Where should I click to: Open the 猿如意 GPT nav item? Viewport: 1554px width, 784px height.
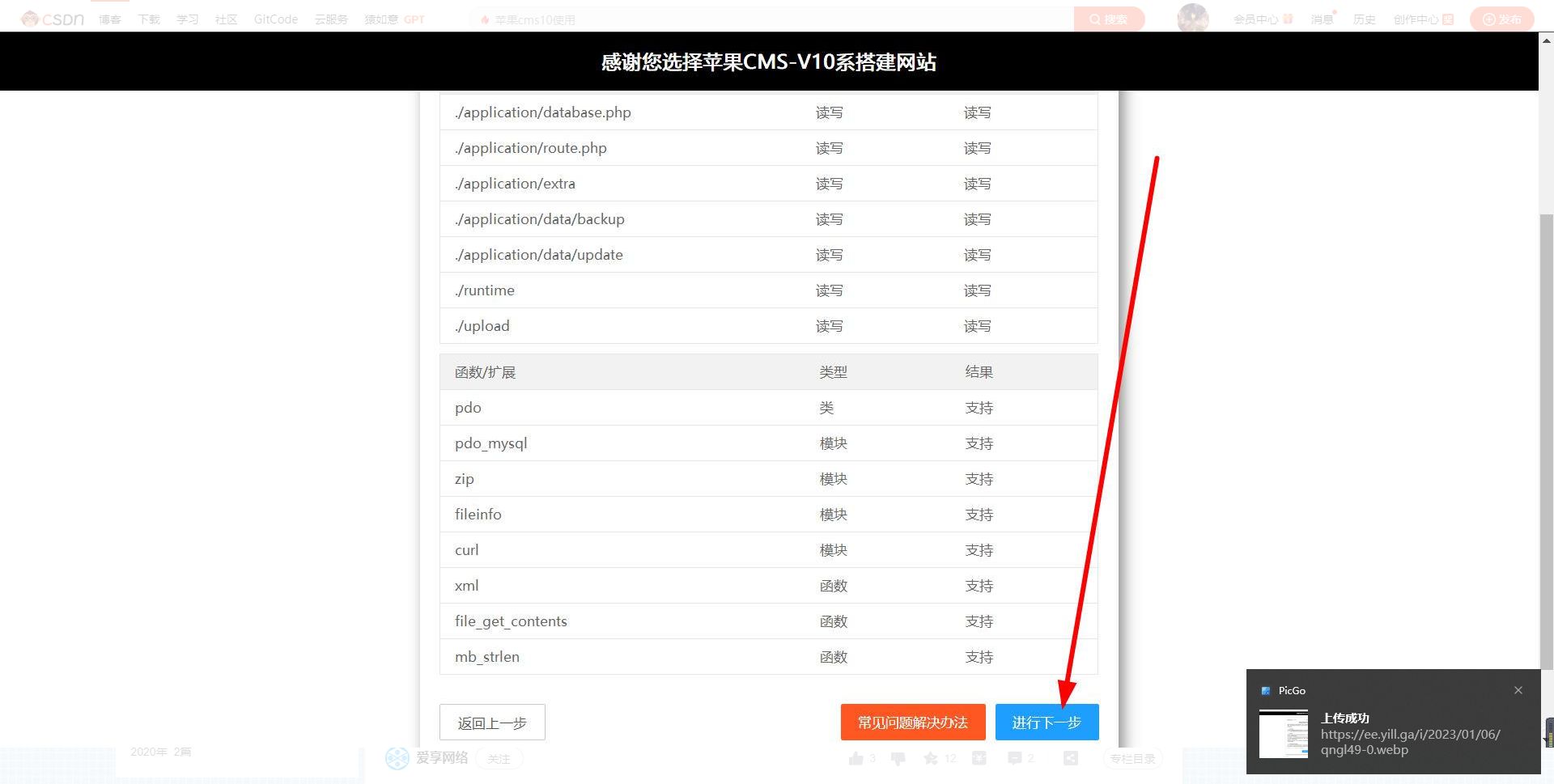[394, 19]
